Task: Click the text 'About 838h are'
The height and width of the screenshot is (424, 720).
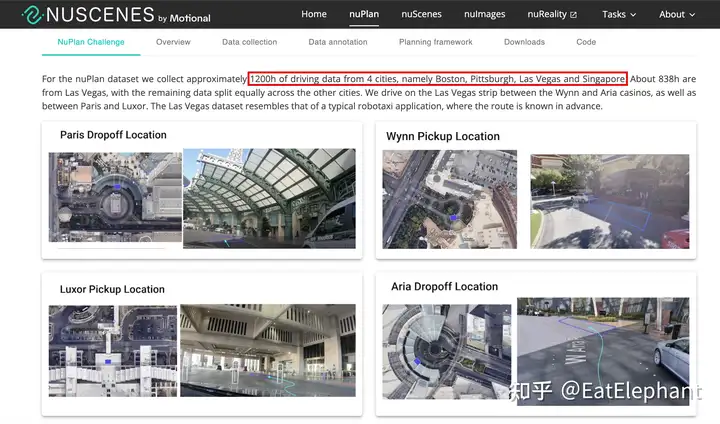Action: coord(663,79)
